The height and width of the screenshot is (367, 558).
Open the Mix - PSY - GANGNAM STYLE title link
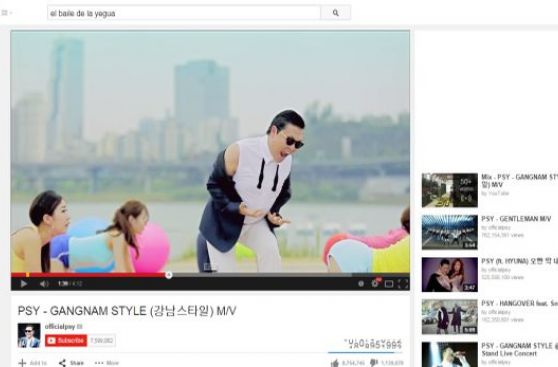[x=520, y=181]
